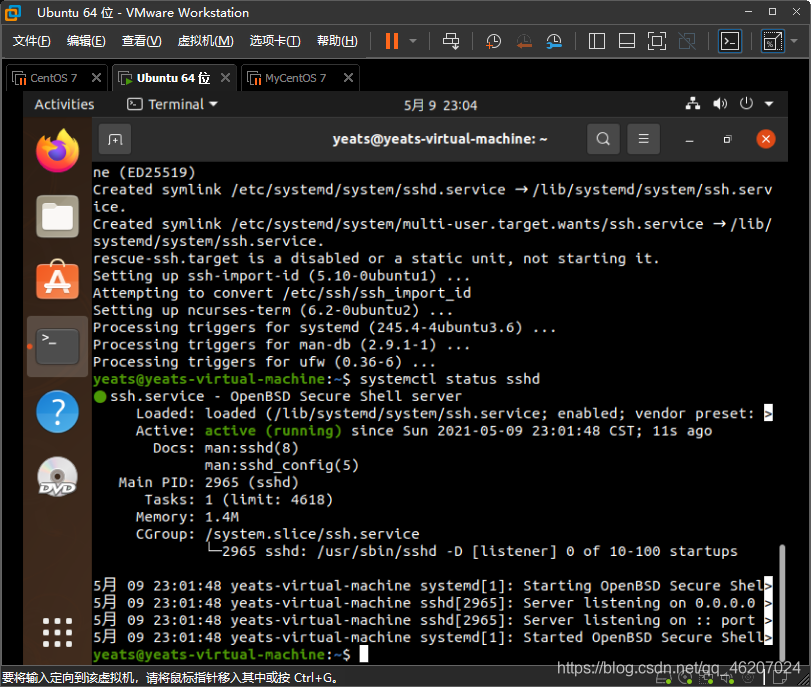Open the 编辑(E) menu
Image resolution: width=811 pixels, height=687 pixels.
(86, 41)
